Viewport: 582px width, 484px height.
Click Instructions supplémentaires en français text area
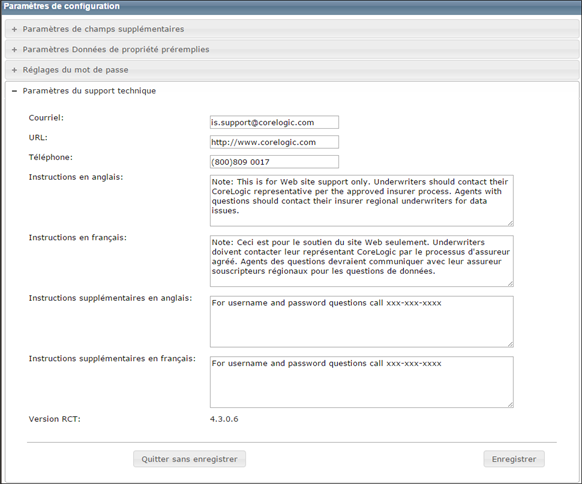tap(362, 382)
